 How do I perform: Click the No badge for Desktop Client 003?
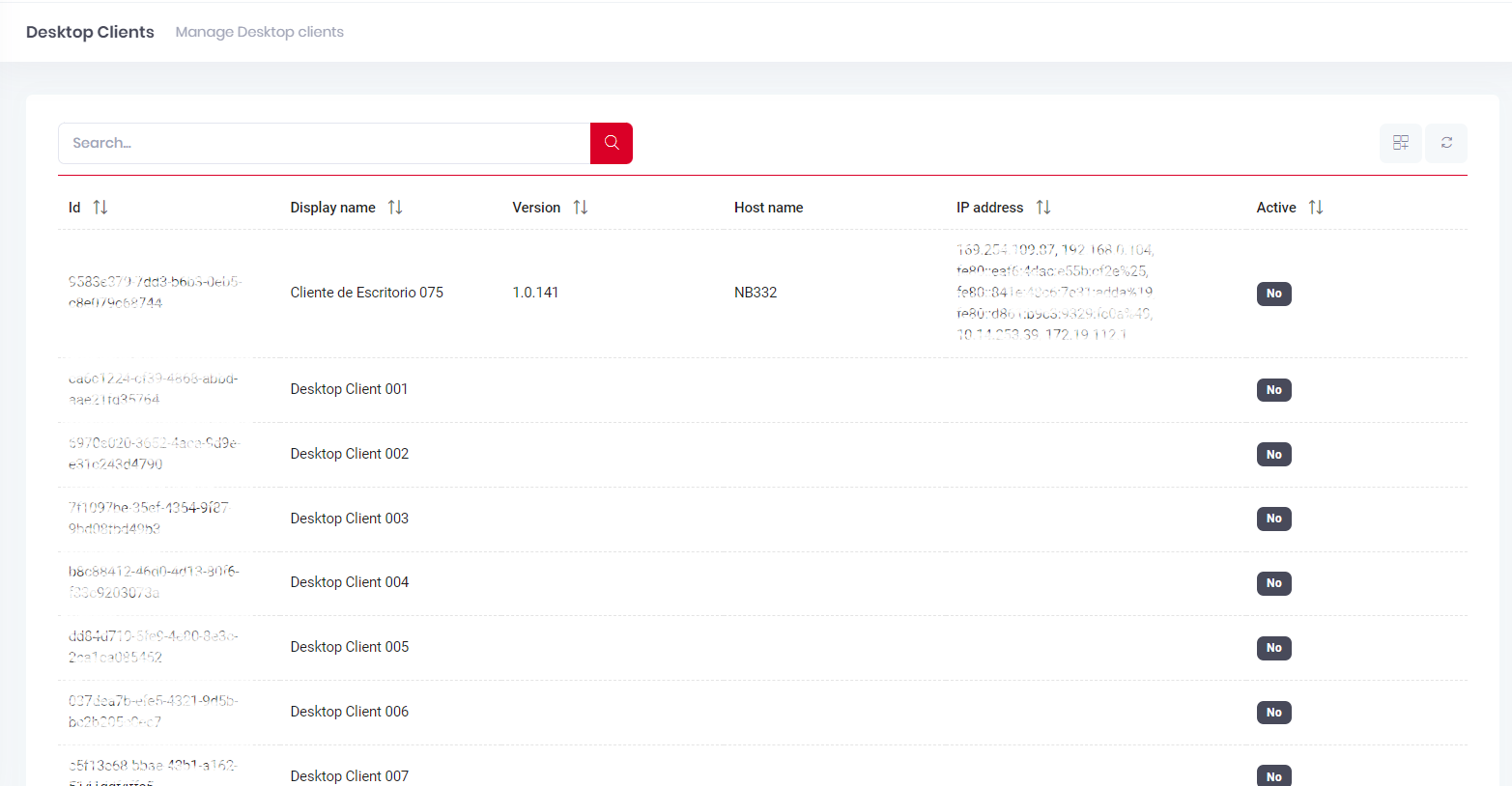1274,519
